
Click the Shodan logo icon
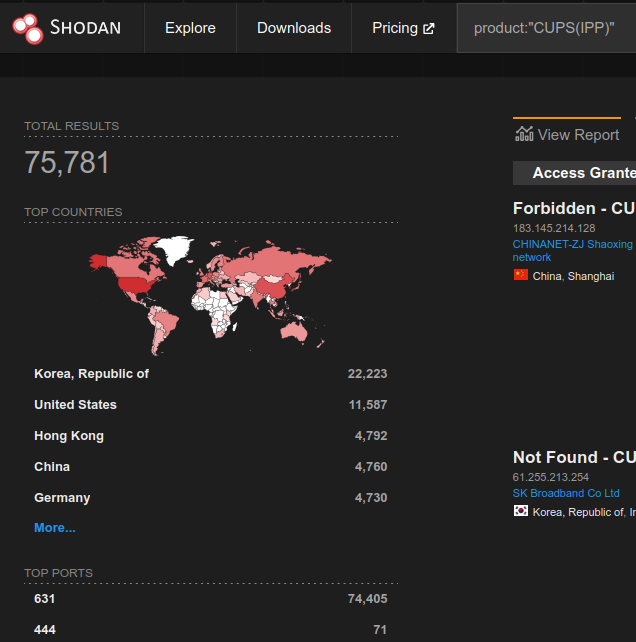27,28
